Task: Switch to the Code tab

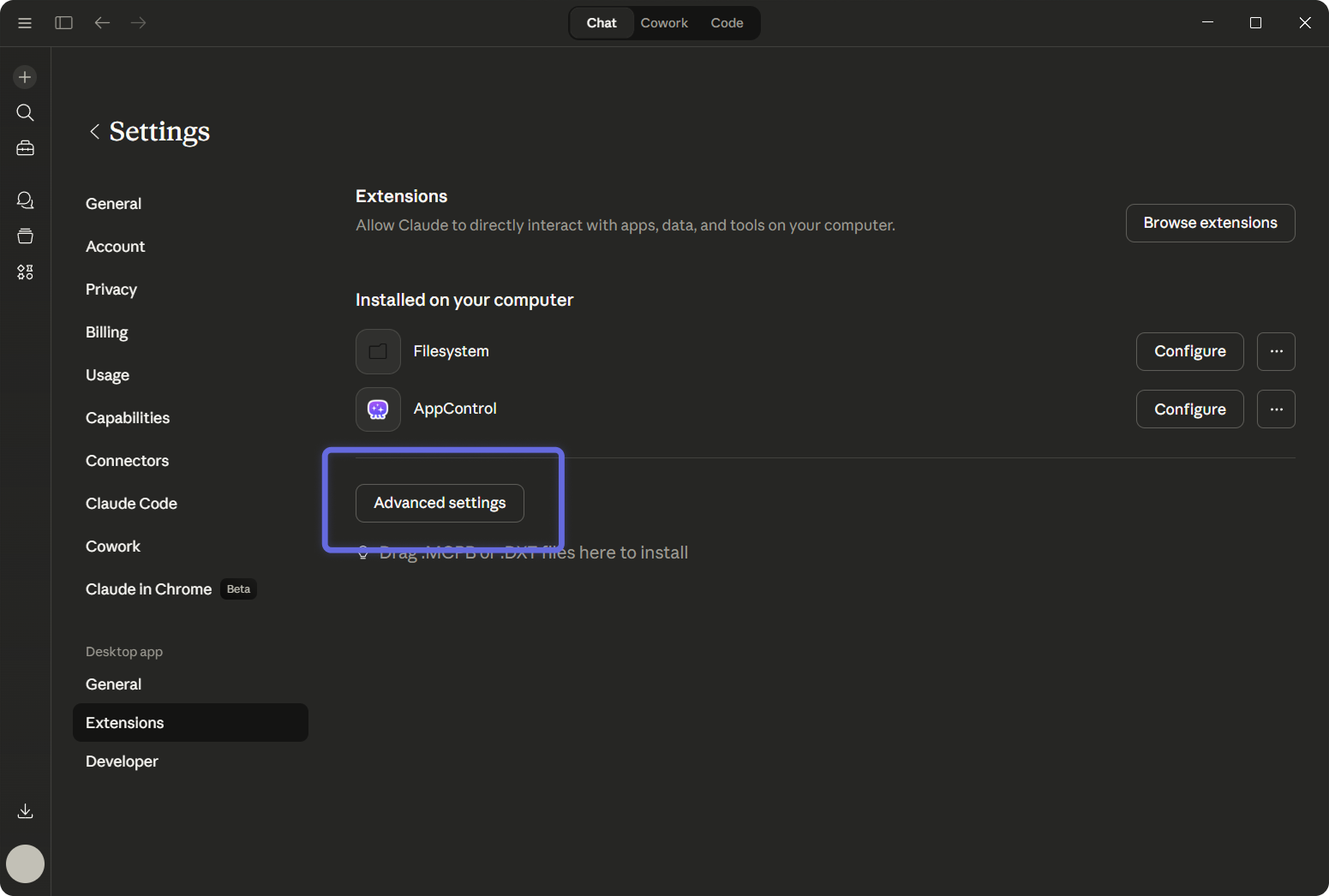Action: pyautogui.click(x=727, y=22)
